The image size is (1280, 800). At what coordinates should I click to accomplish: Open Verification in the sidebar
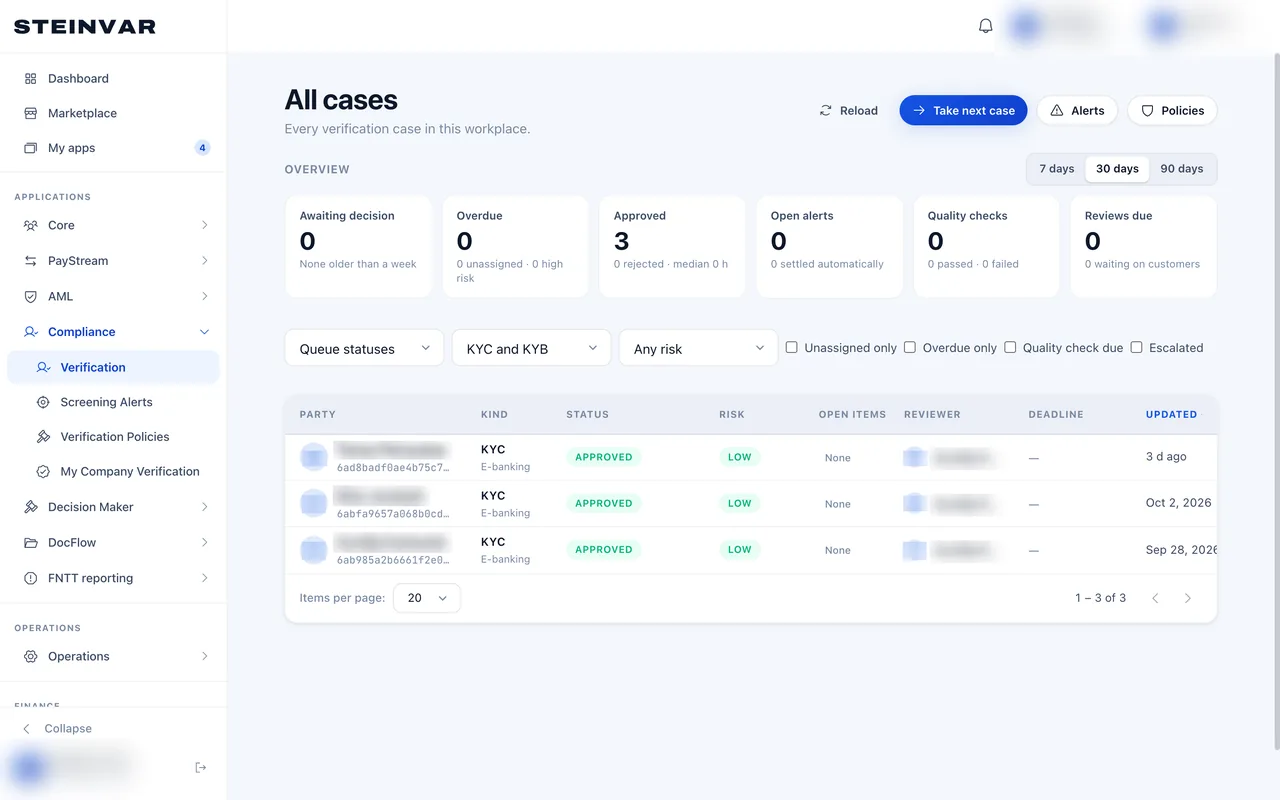pyautogui.click(x=113, y=367)
